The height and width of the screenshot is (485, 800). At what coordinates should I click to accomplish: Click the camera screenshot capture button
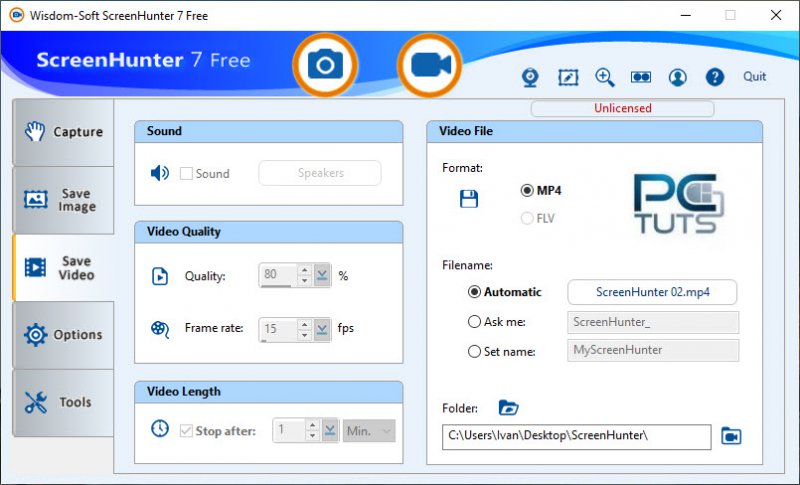[325, 65]
